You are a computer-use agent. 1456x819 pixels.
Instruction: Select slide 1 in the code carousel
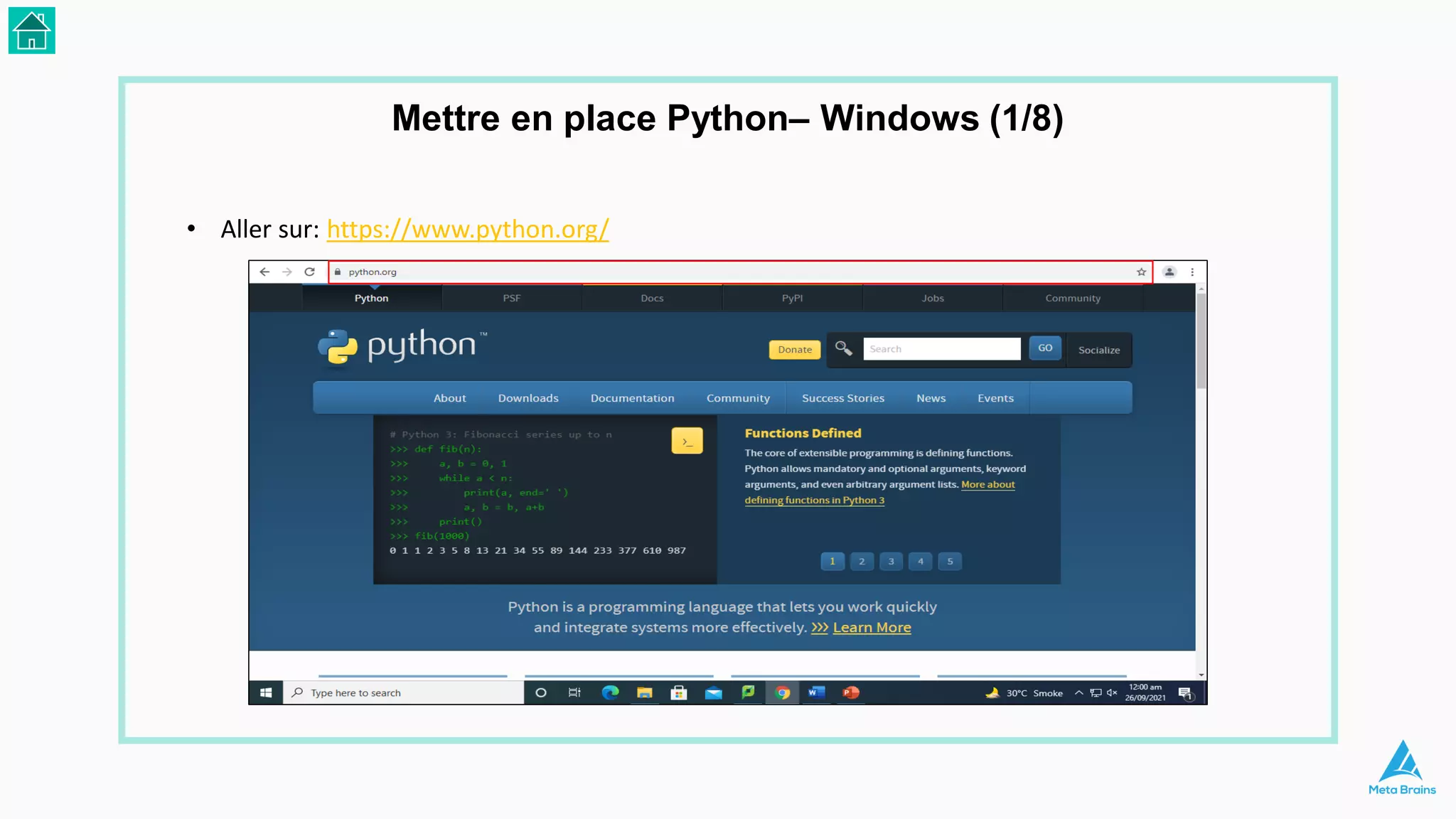coord(833,561)
